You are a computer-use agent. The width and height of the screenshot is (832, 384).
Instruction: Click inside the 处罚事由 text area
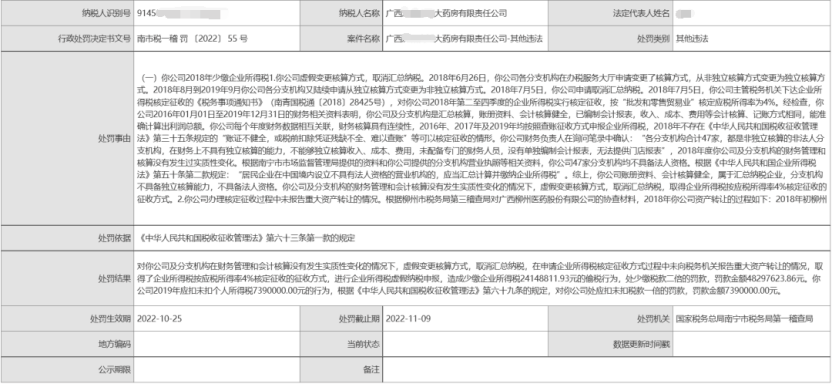482,138
